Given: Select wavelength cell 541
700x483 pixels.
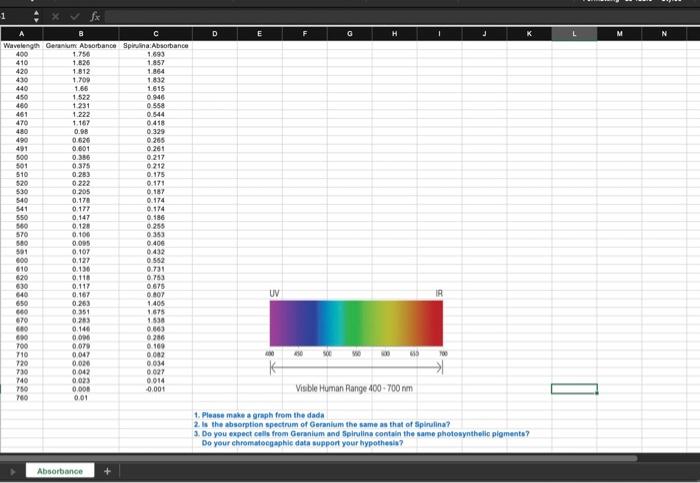Looking at the screenshot, I should pos(21,209).
